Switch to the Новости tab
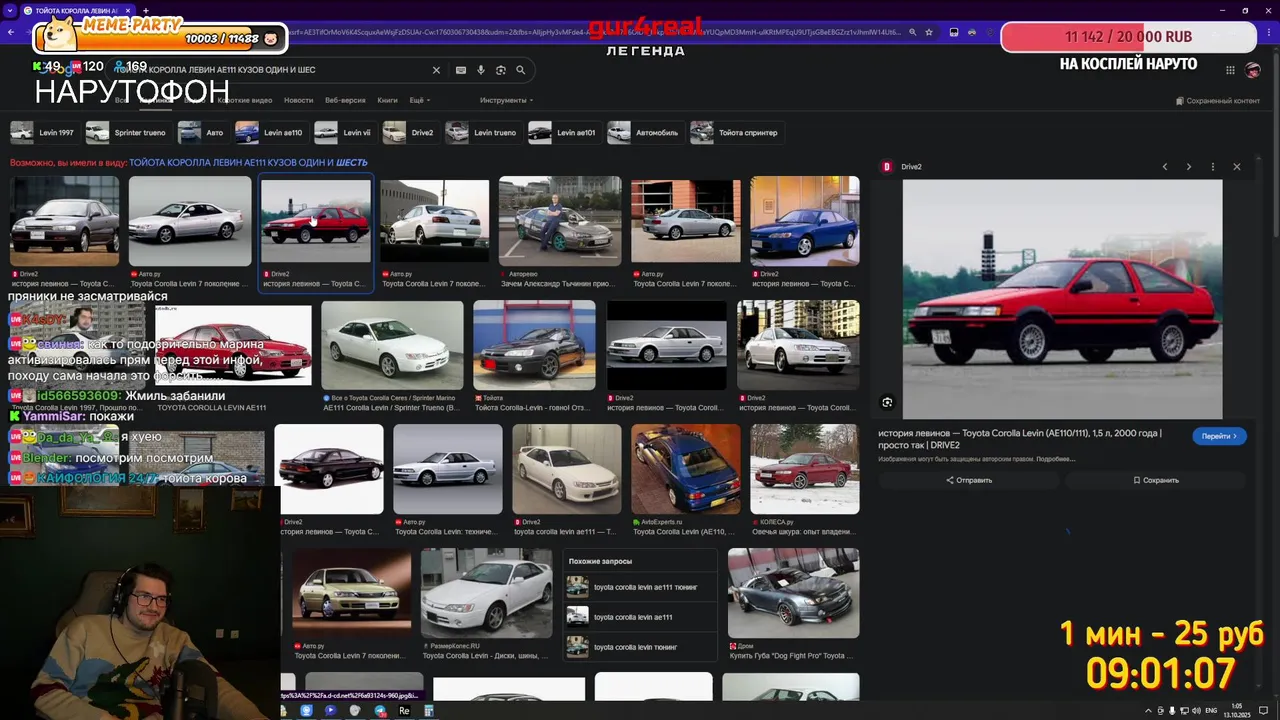 point(298,100)
